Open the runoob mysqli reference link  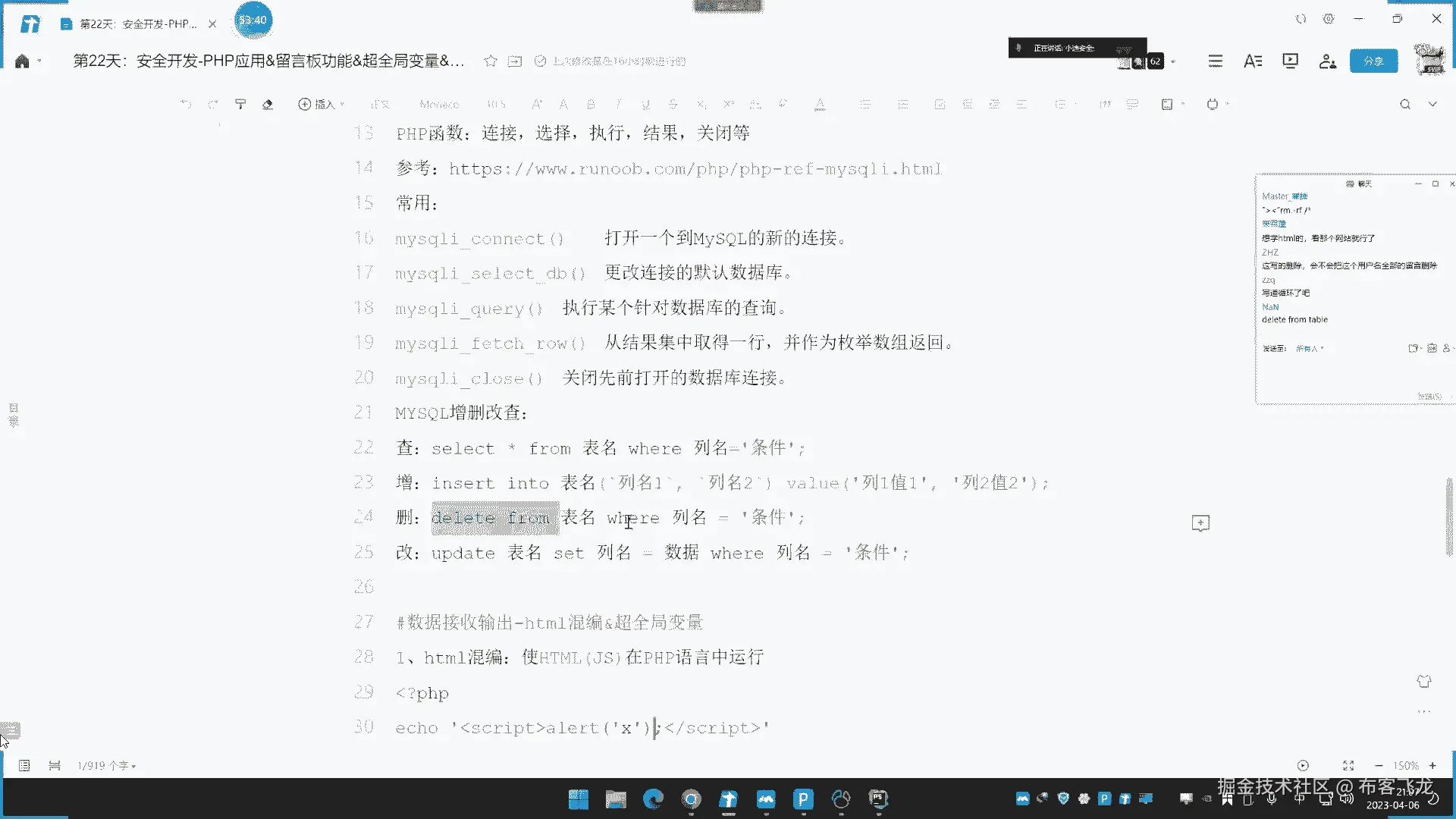pyautogui.click(x=695, y=169)
